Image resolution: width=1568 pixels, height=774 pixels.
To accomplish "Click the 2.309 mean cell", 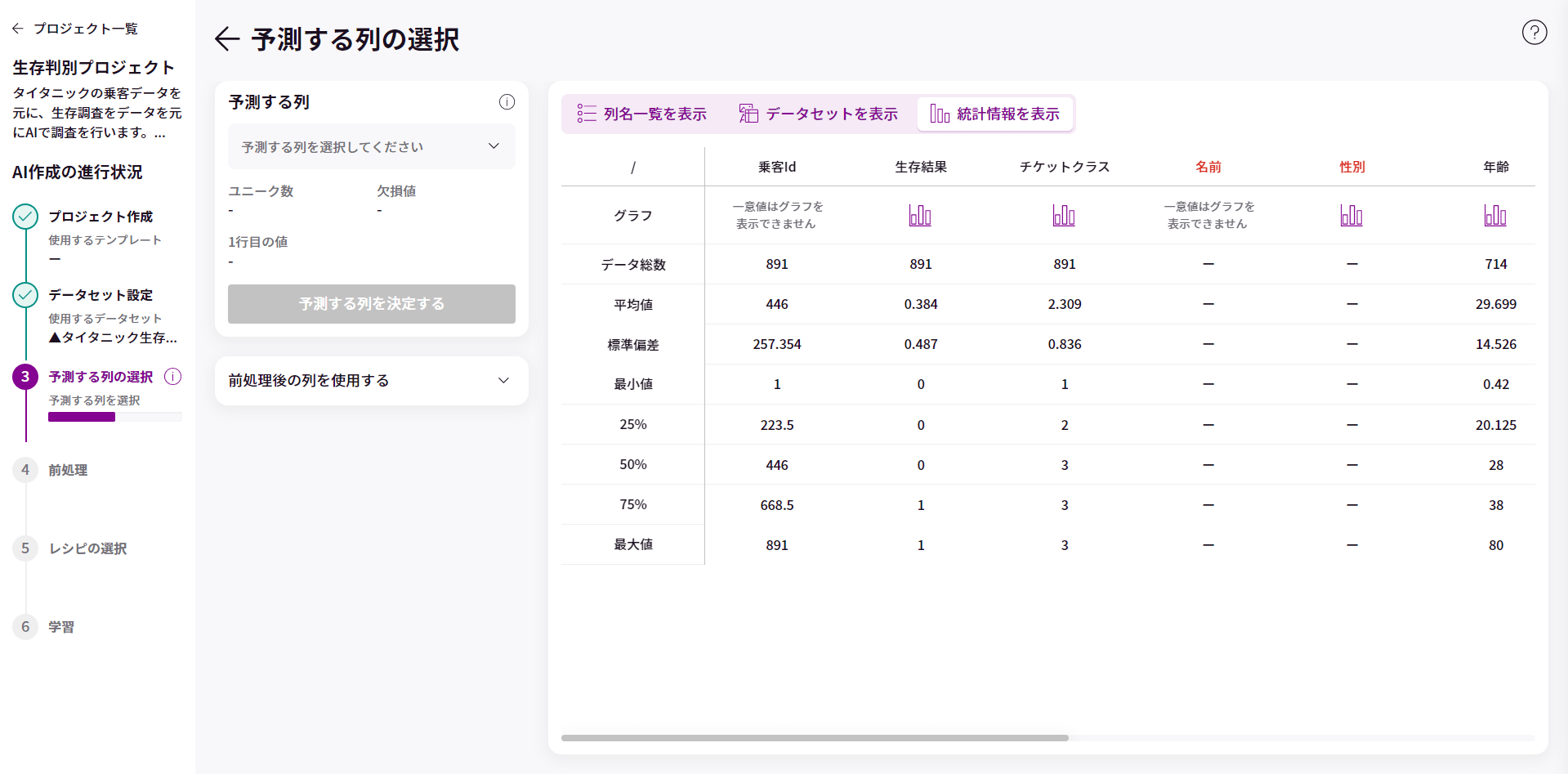I will pos(1065,305).
